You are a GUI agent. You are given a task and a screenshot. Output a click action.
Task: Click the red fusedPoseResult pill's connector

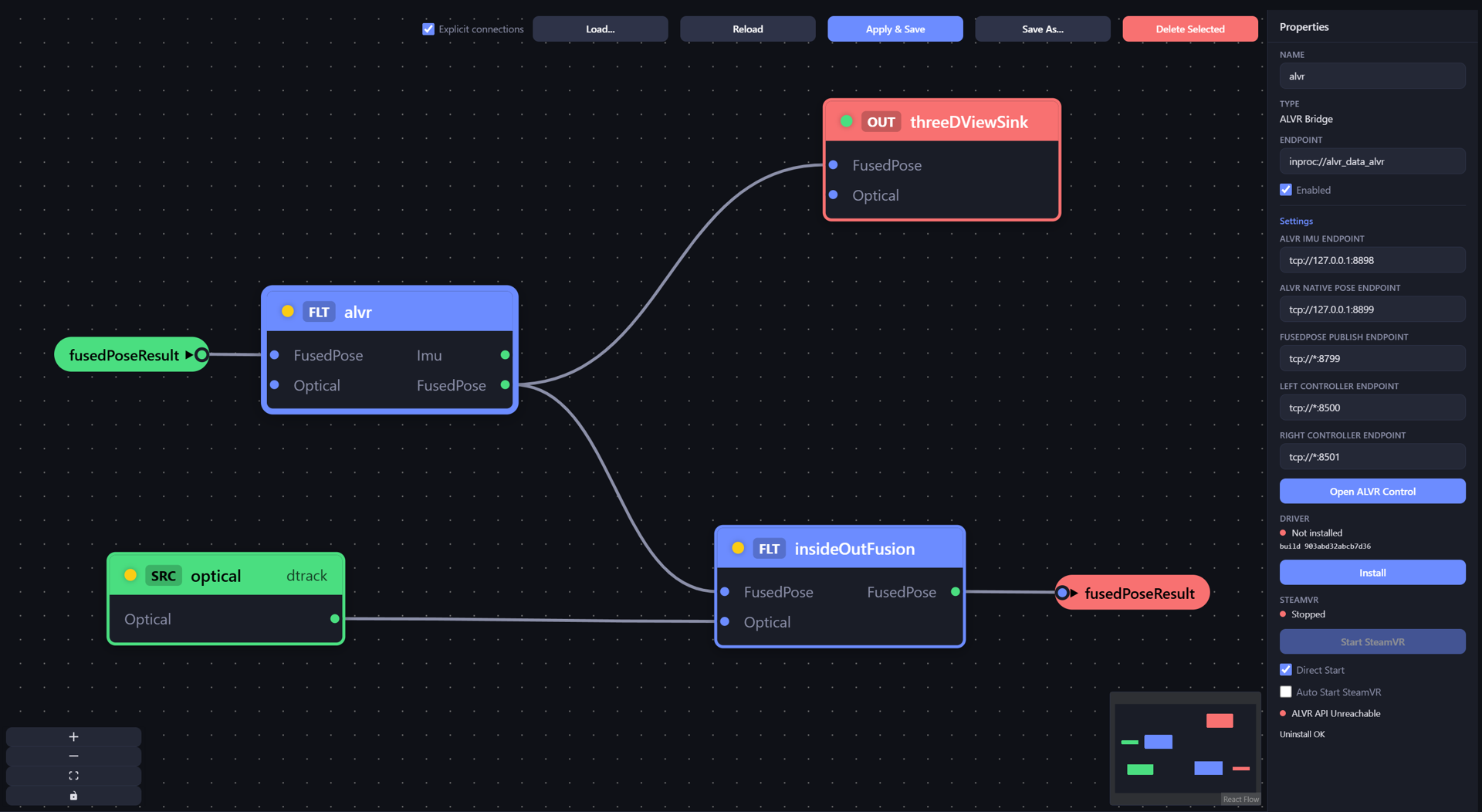coord(1062,593)
